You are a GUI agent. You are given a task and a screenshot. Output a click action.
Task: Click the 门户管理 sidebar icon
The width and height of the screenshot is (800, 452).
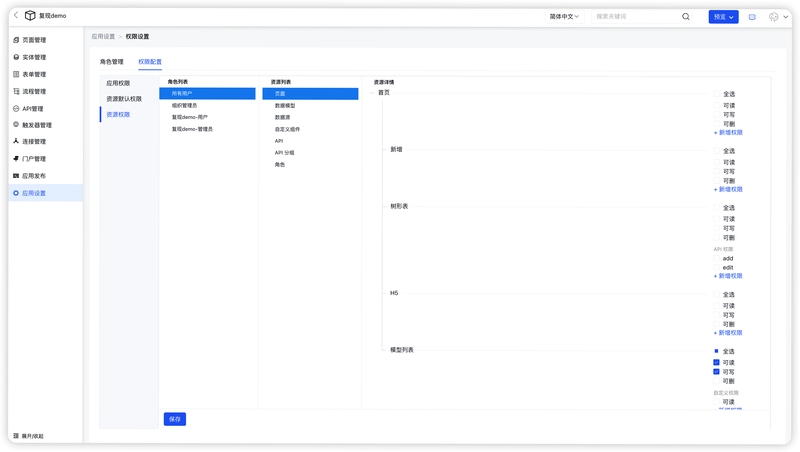click(x=16, y=159)
